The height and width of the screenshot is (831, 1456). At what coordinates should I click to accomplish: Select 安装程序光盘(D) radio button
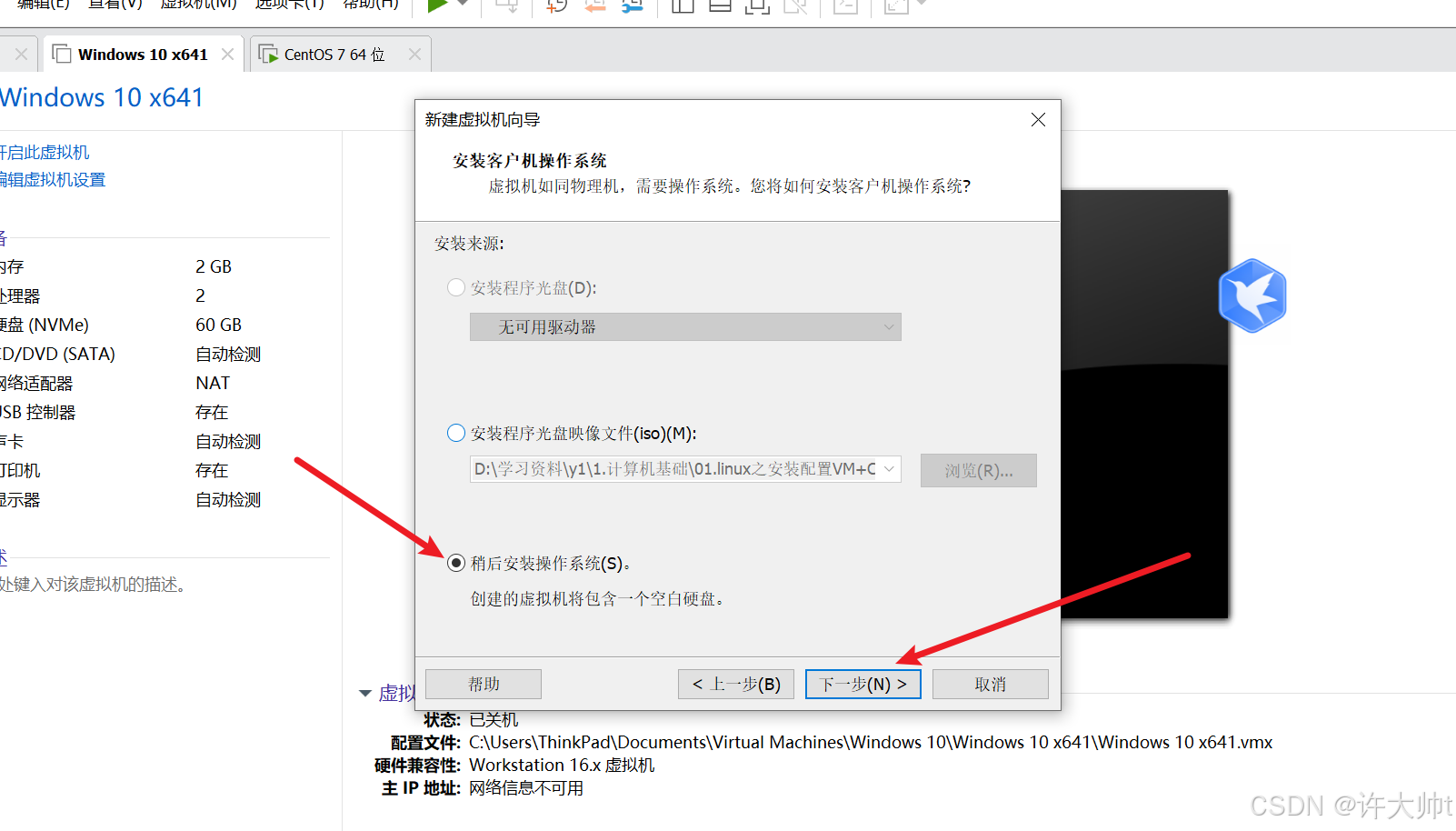(456, 287)
